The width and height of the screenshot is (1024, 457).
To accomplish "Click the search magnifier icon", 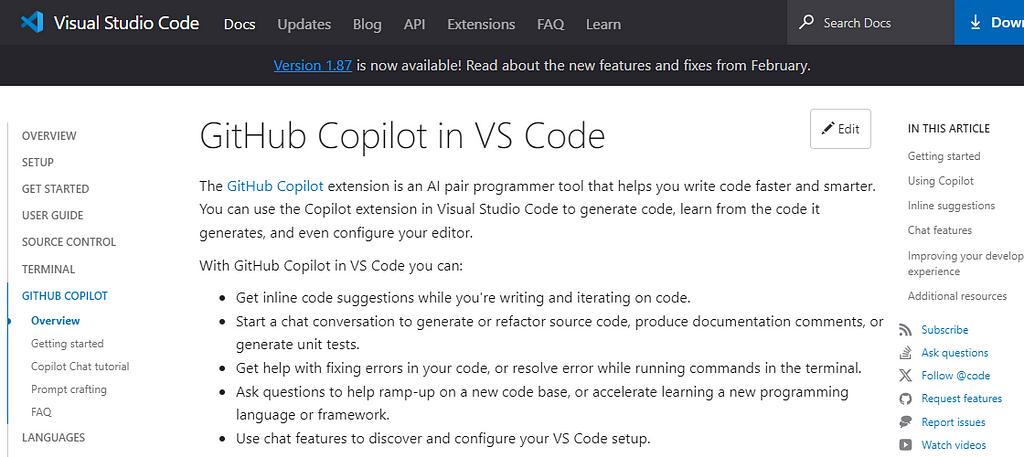I will click(x=806, y=22).
